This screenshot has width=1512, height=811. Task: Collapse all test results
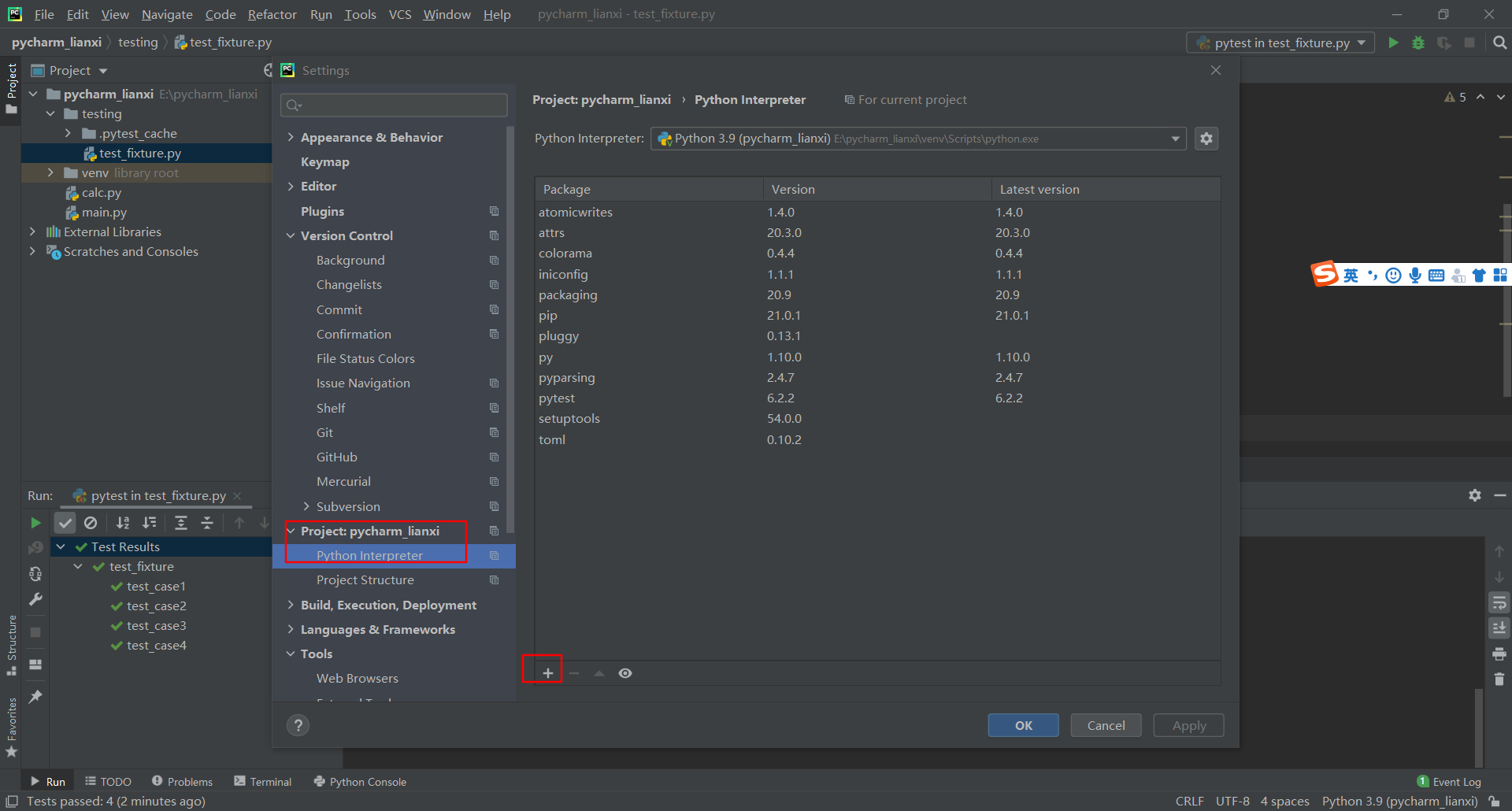pos(207,523)
